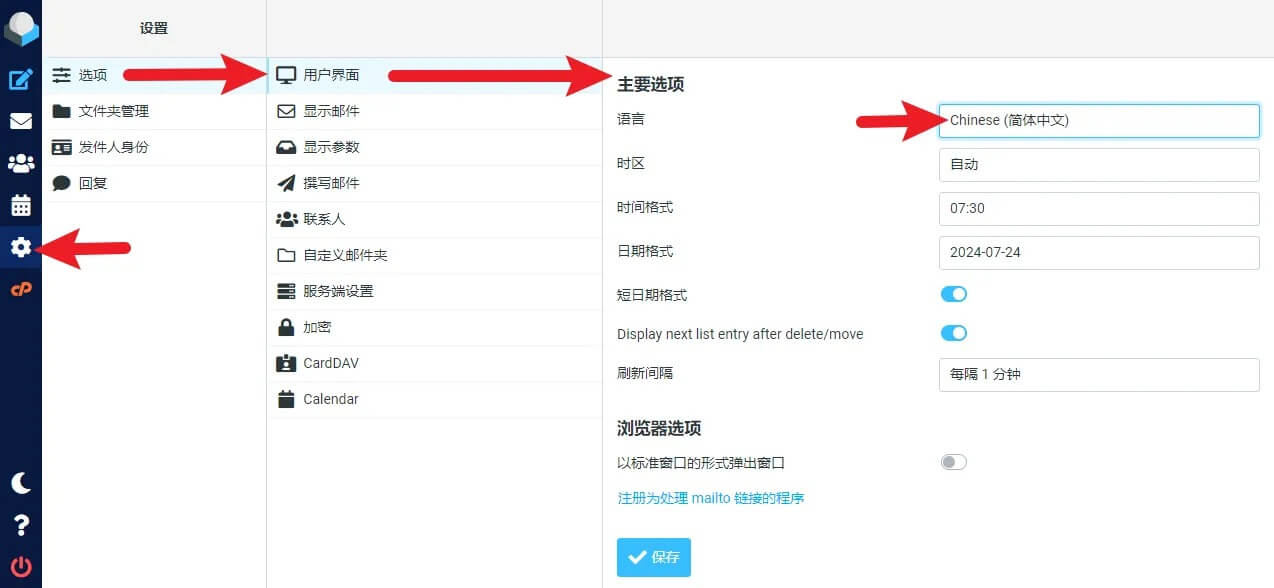Viewport: 1274px width, 588px height.
Task: Toggle Display next list entry after delete/move
Action: (x=953, y=333)
